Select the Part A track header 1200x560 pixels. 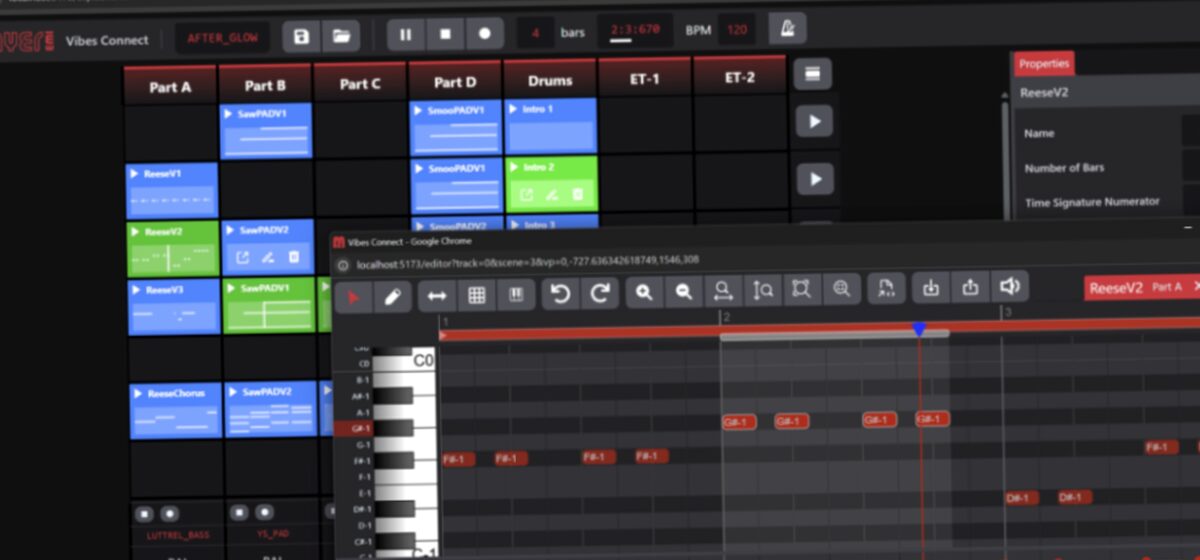(170, 86)
